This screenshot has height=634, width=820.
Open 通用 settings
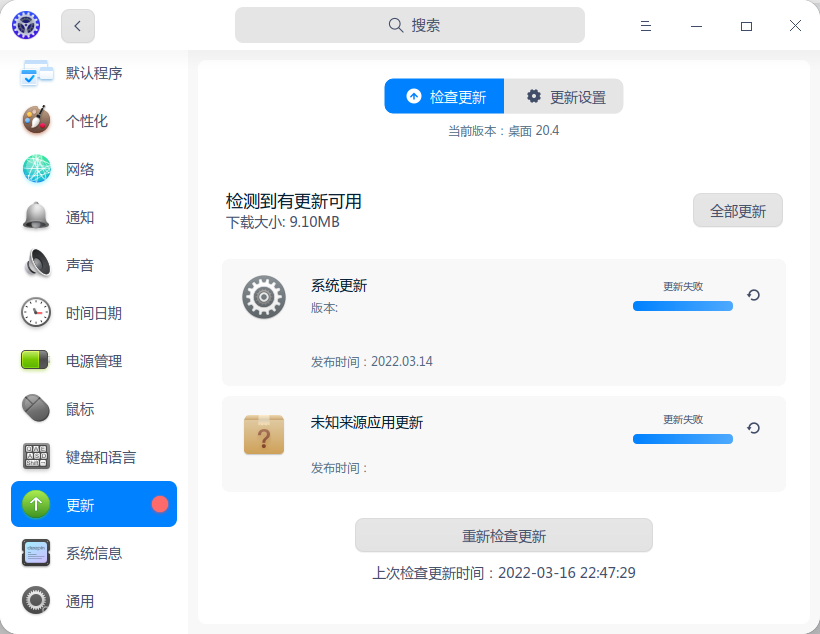94,601
